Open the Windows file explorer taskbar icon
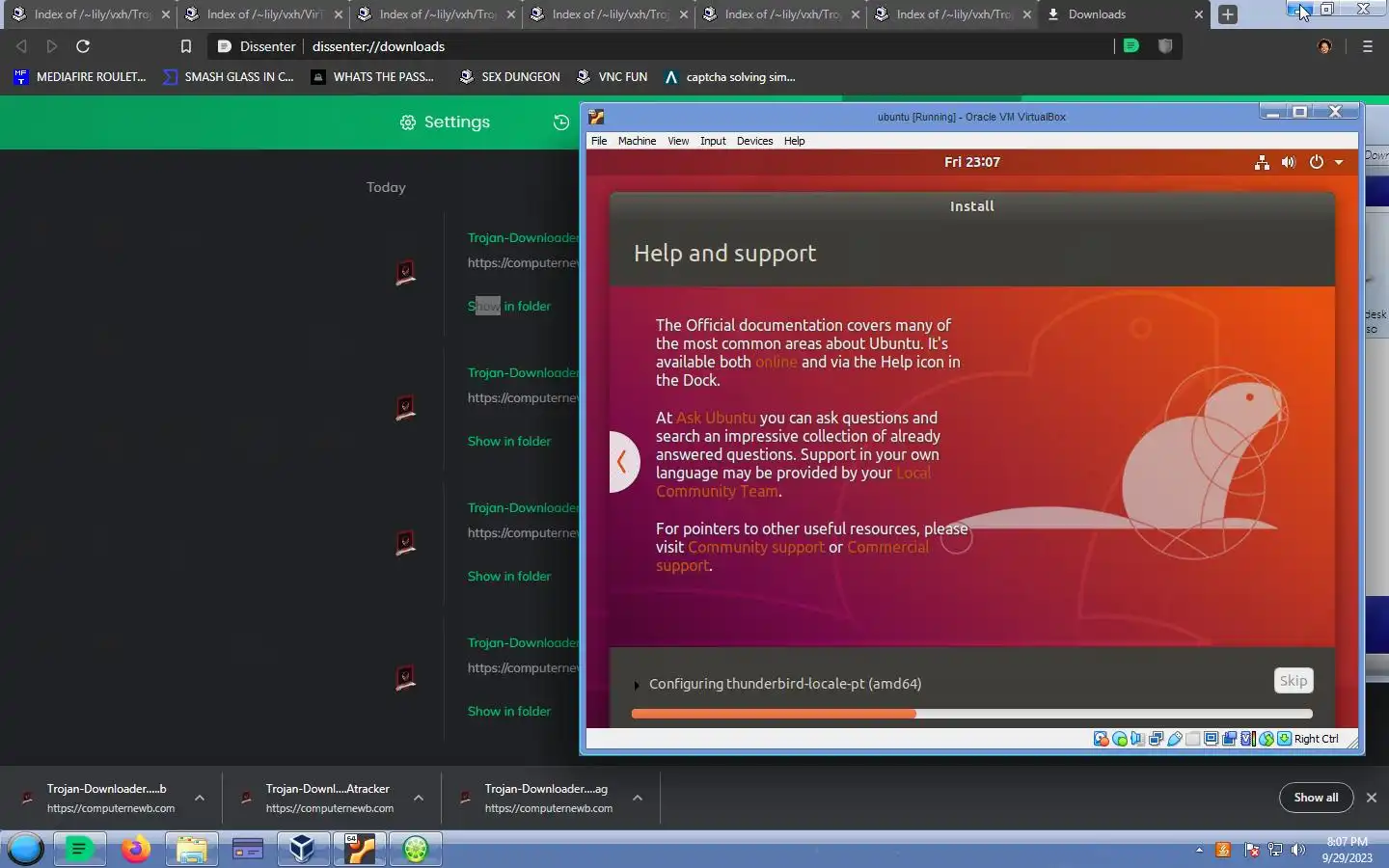The height and width of the screenshot is (868, 1389). (x=192, y=849)
